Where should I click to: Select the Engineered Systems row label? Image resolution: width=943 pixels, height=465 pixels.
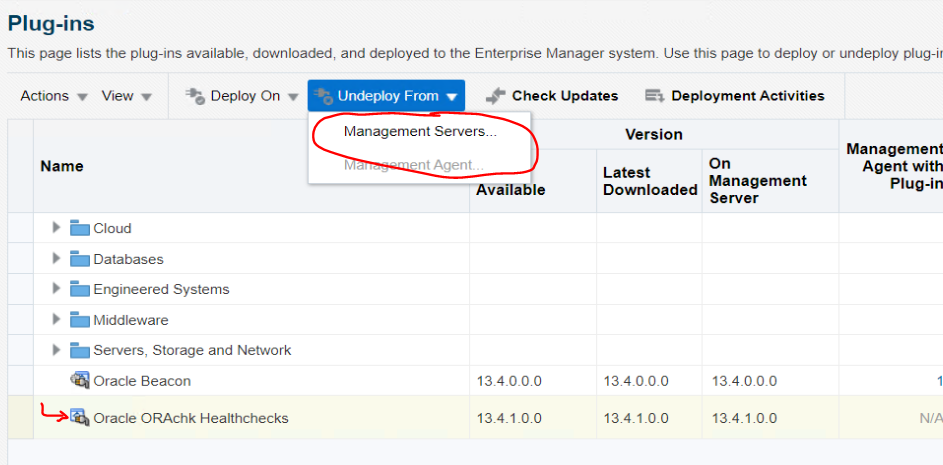(x=161, y=289)
